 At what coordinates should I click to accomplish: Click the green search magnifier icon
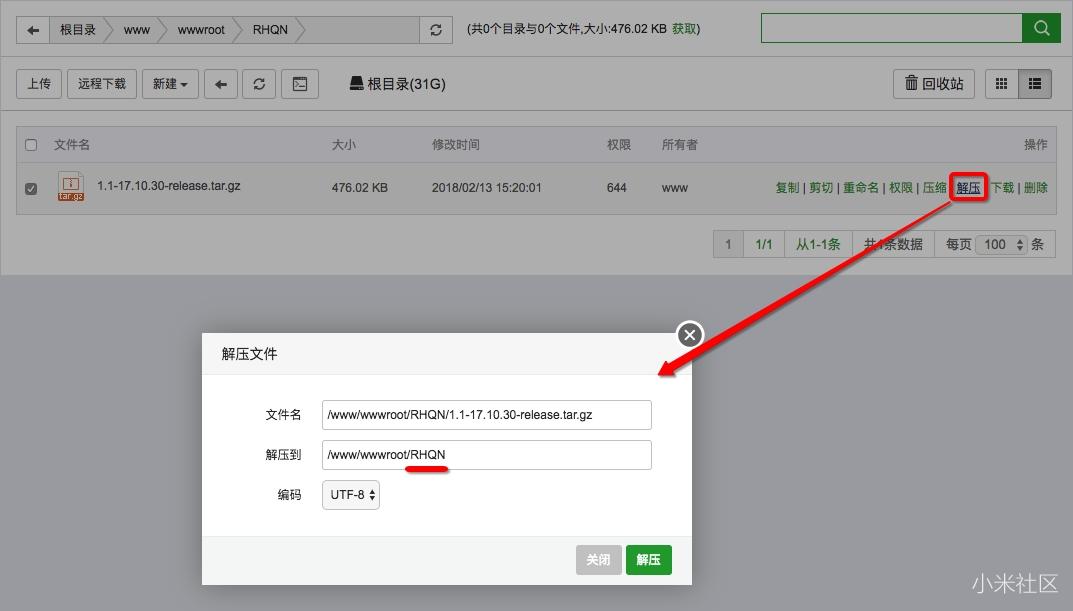(1041, 29)
